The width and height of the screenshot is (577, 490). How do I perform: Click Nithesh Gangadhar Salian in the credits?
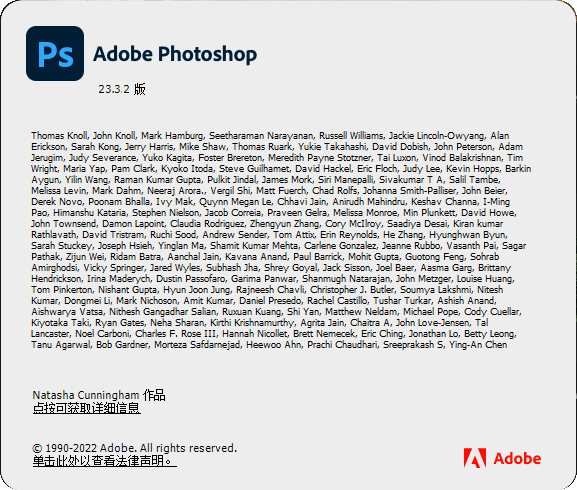[162, 312]
